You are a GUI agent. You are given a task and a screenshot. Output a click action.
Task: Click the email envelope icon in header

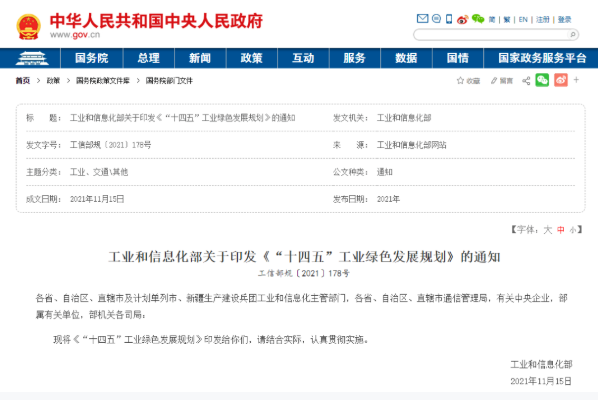point(422,18)
